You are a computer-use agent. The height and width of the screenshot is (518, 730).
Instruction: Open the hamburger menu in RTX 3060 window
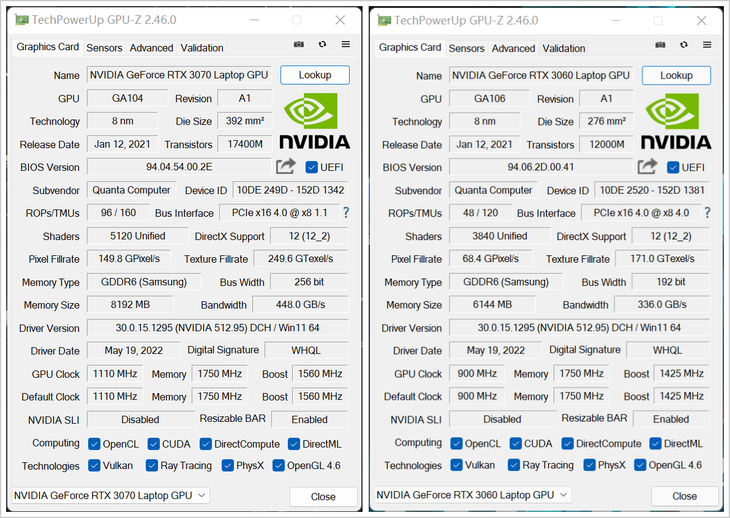707,45
